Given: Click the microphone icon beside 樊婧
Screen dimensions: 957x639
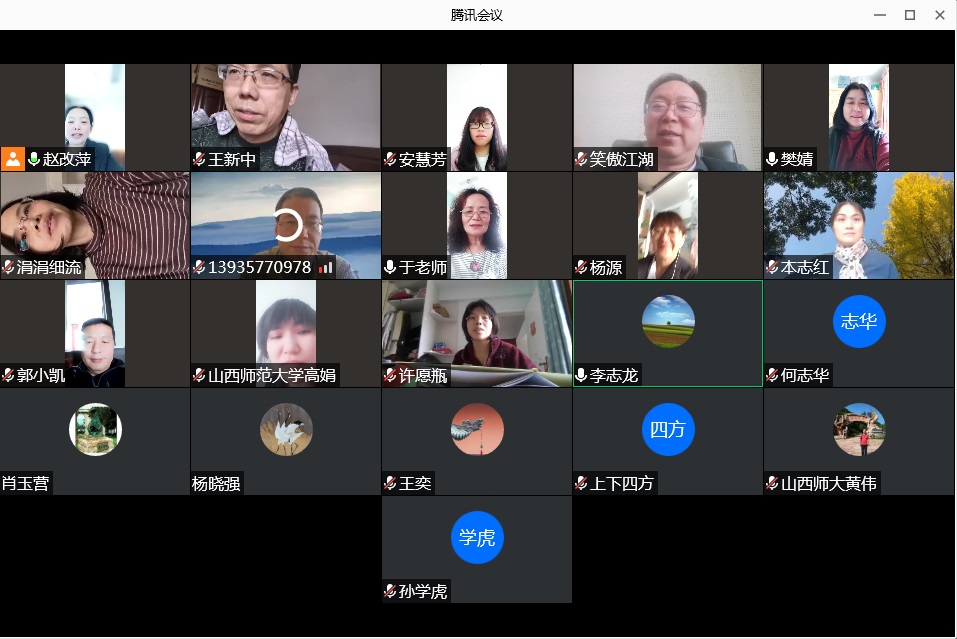Looking at the screenshot, I should tap(772, 159).
